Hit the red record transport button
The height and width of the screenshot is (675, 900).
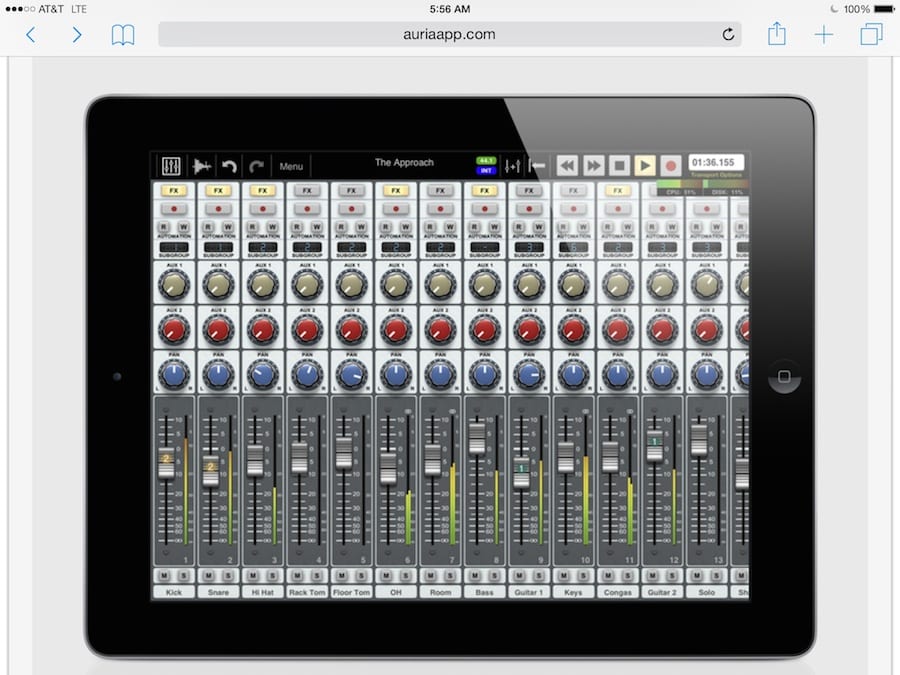pos(671,165)
